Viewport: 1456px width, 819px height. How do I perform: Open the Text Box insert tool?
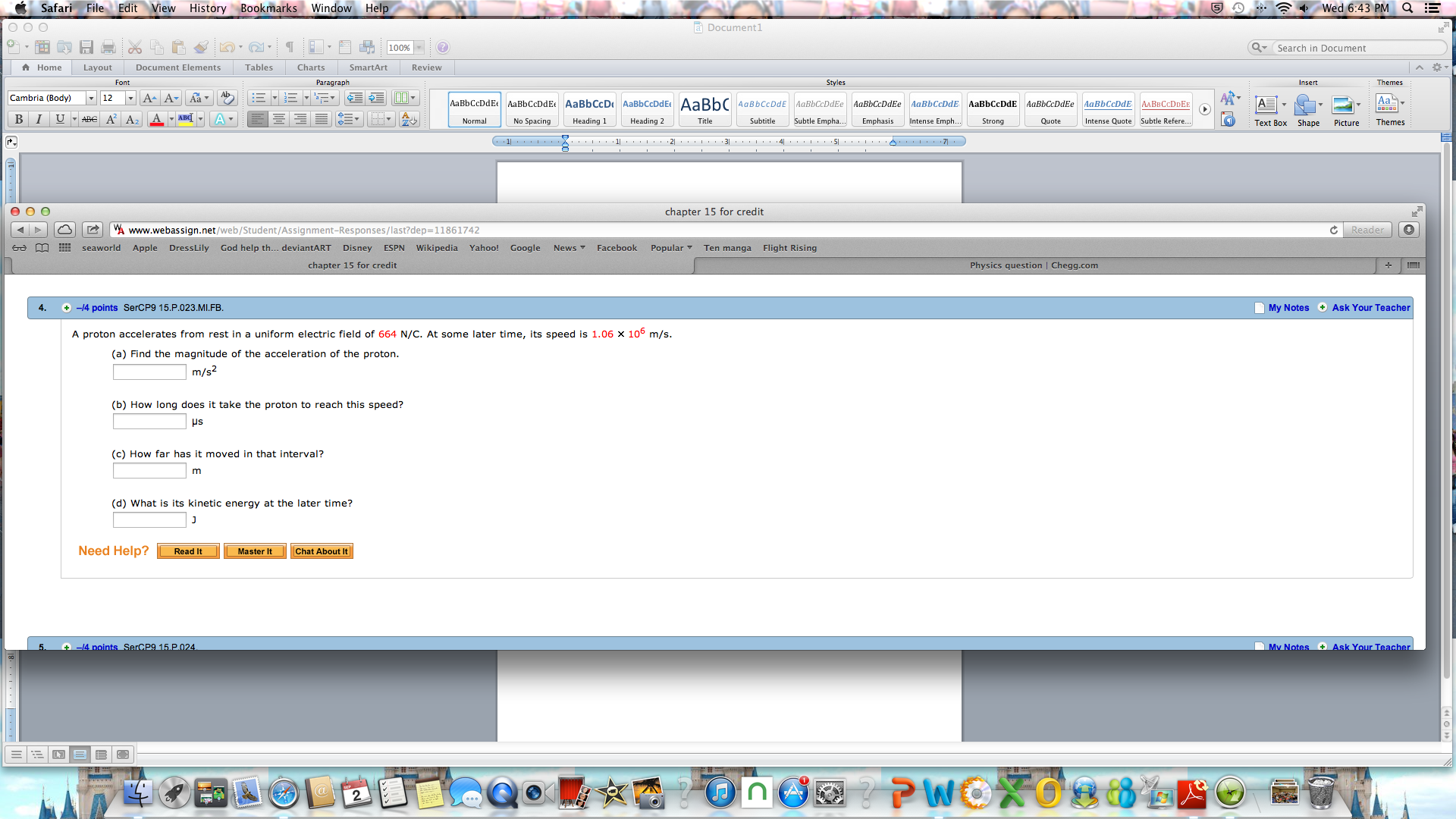[1269, 107]
